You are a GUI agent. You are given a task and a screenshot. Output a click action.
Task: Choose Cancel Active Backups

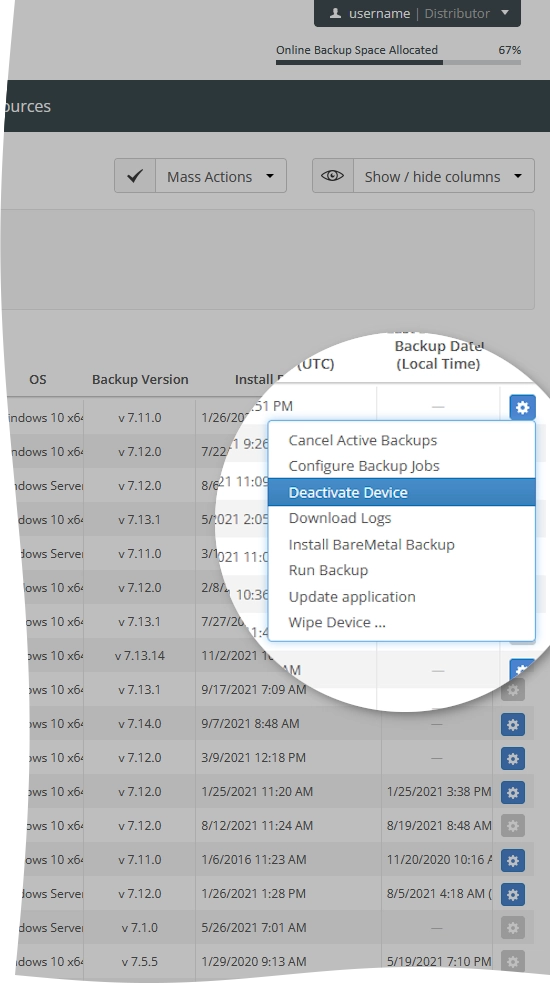[362, 440]
